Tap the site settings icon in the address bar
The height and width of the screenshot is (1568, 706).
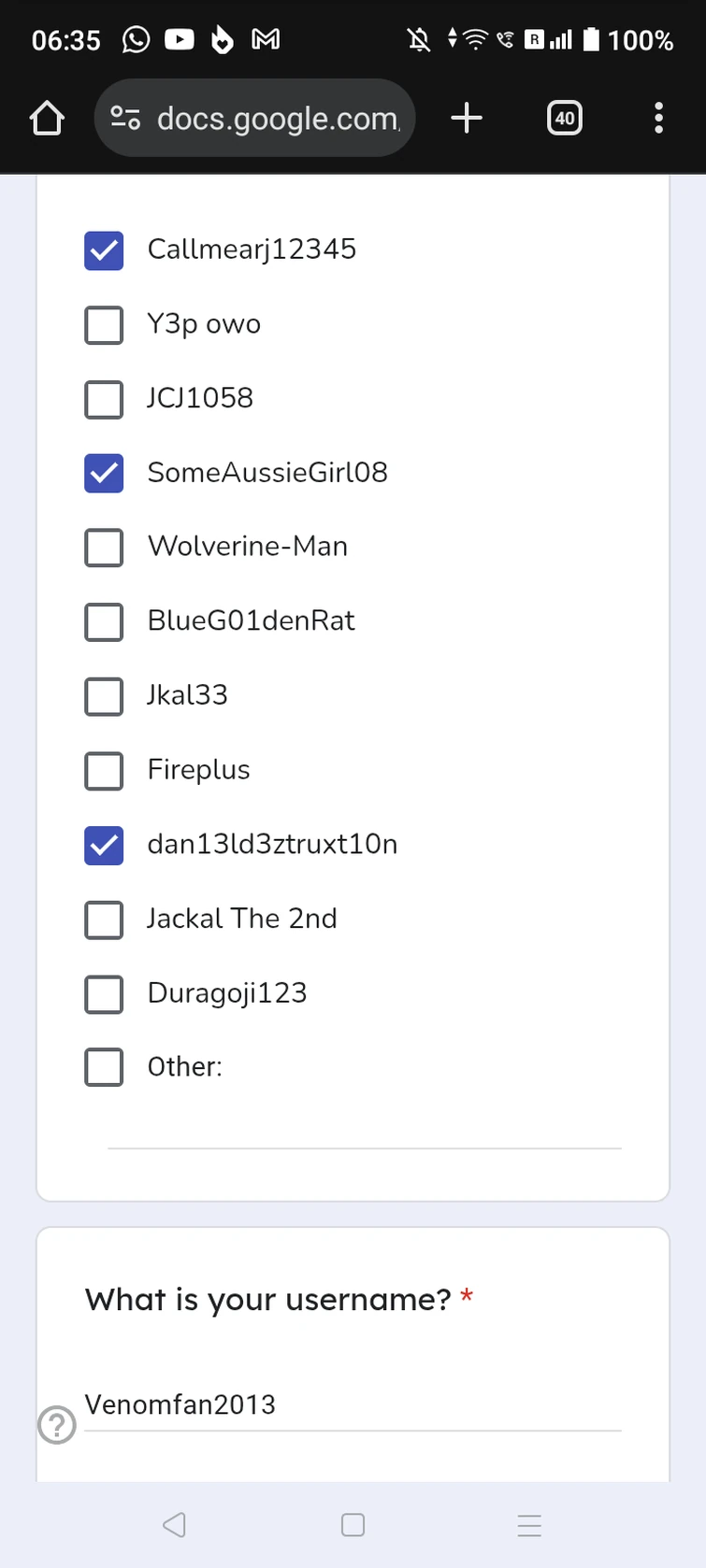pos(125,118)
